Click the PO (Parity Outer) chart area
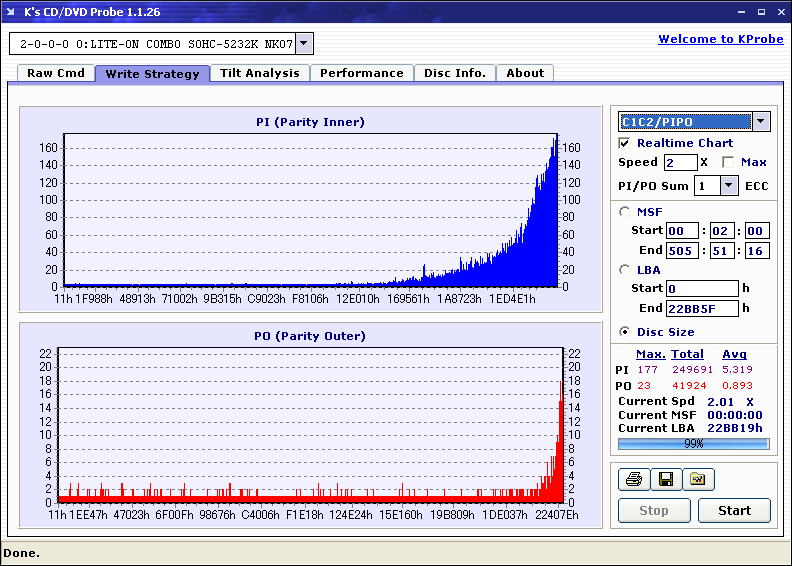 tap(311, 425)
